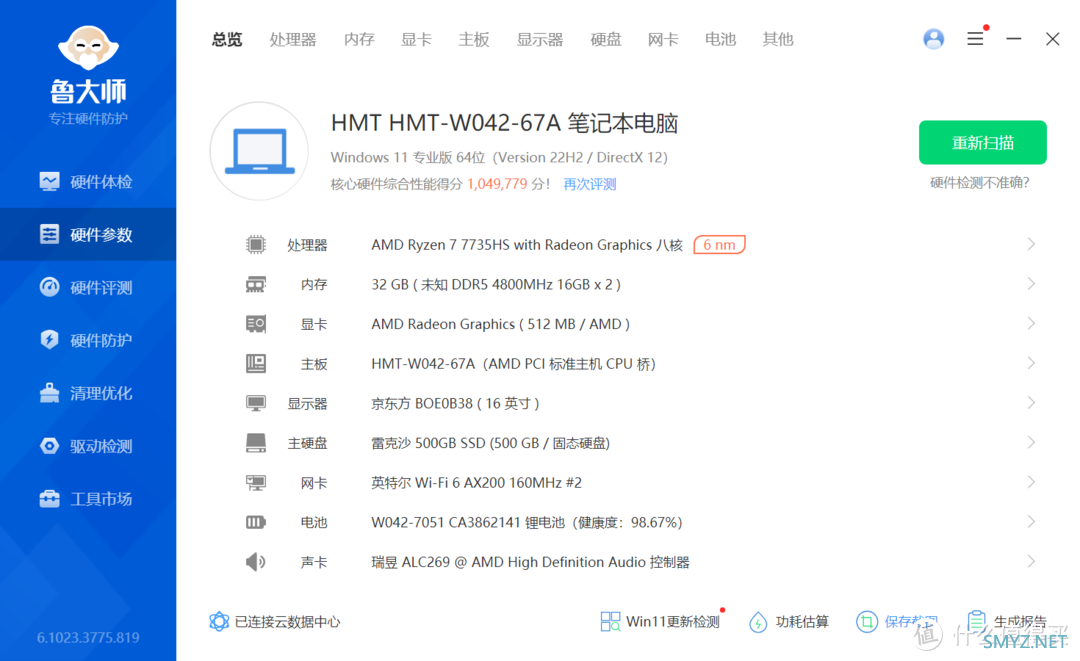Viewport: 1080px width, 661px height.
Task: Minimize the 鲁大师 window
Action: pos(1014,39)
